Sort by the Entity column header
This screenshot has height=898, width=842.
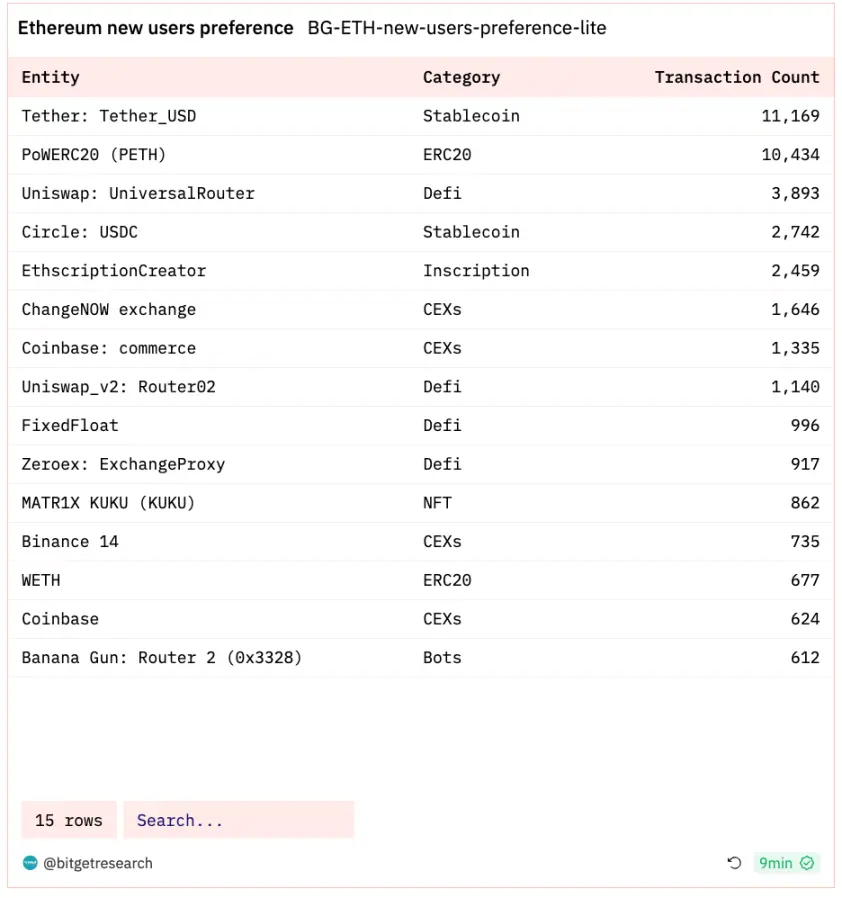(51, 77)
